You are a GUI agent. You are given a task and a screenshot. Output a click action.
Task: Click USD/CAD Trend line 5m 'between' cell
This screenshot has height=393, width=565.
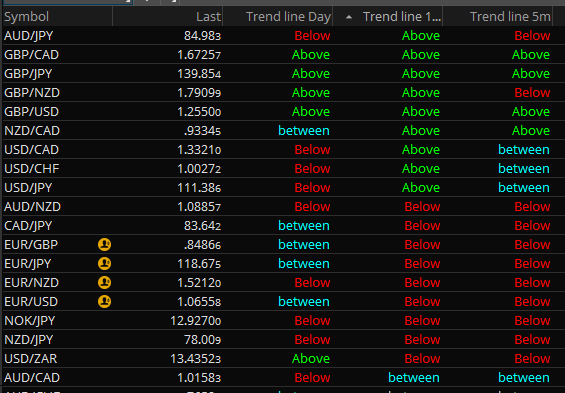pyautogui.click(x=524, y=150)
